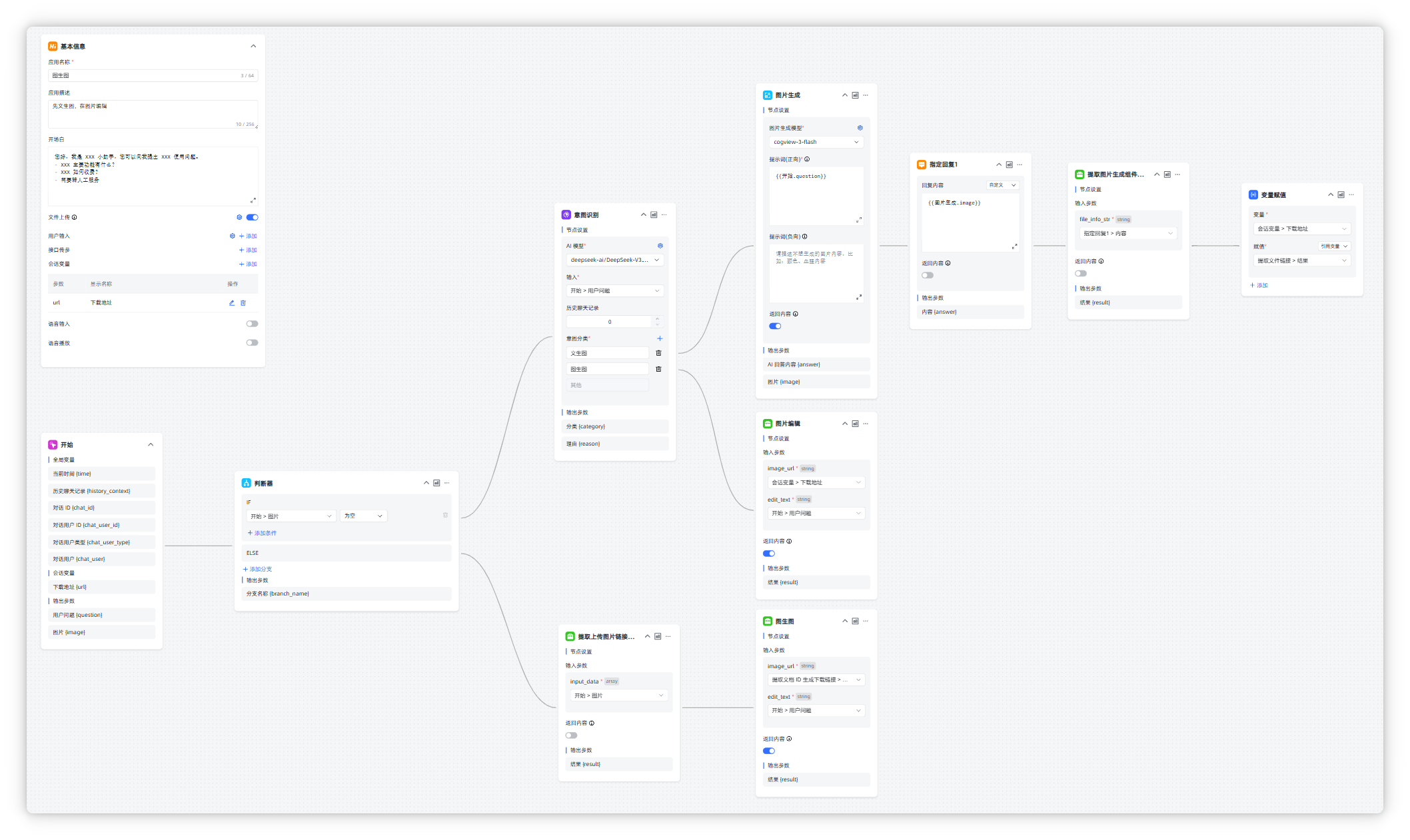Click 判断器 node execution detail icon
This screenshot has height=840, width=1410.
[436, 483]
